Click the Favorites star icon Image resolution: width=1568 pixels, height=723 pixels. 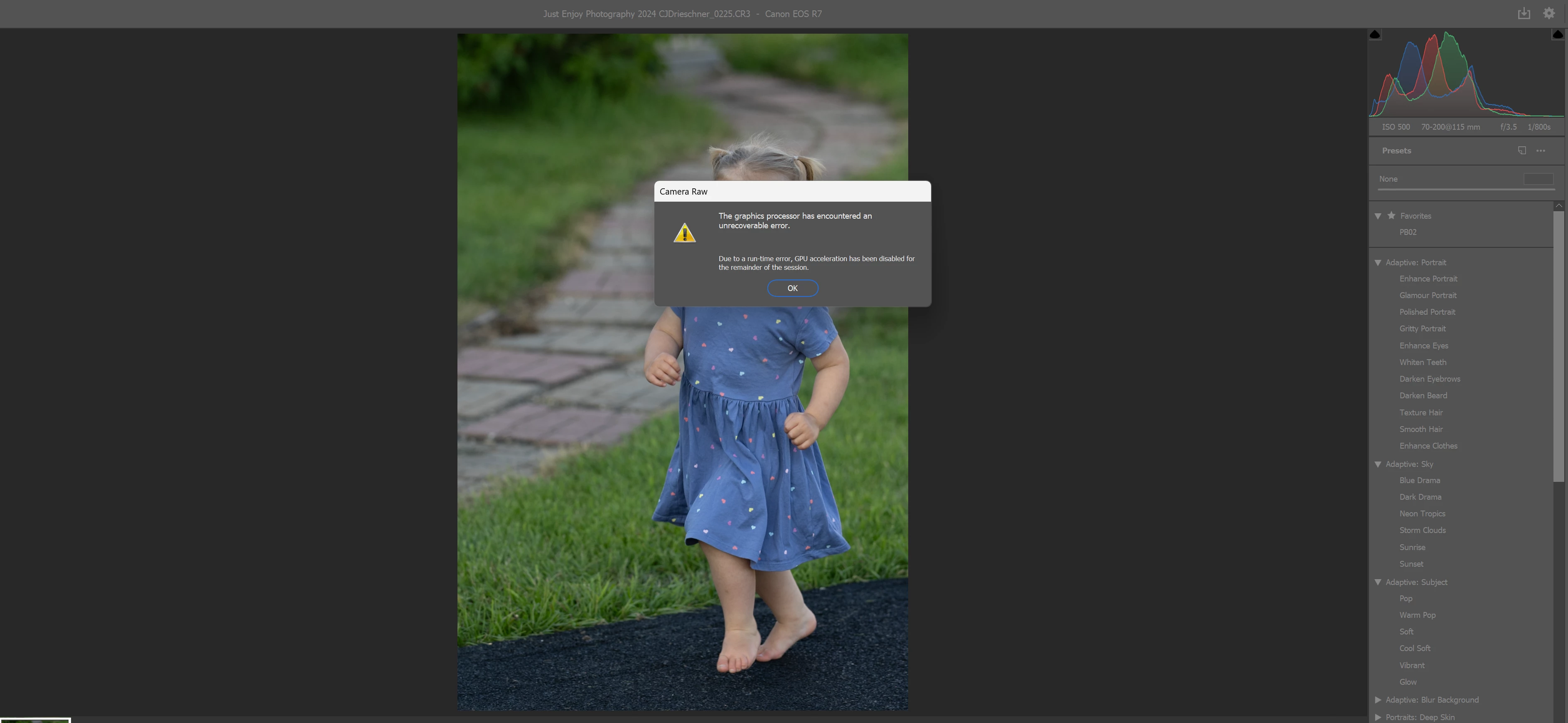click(x=1391, y=216)
